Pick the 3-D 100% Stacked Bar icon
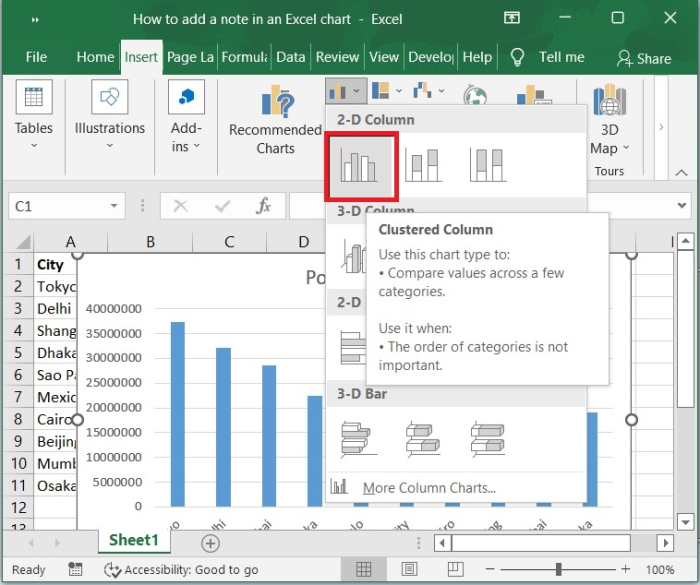 (487, 438)
